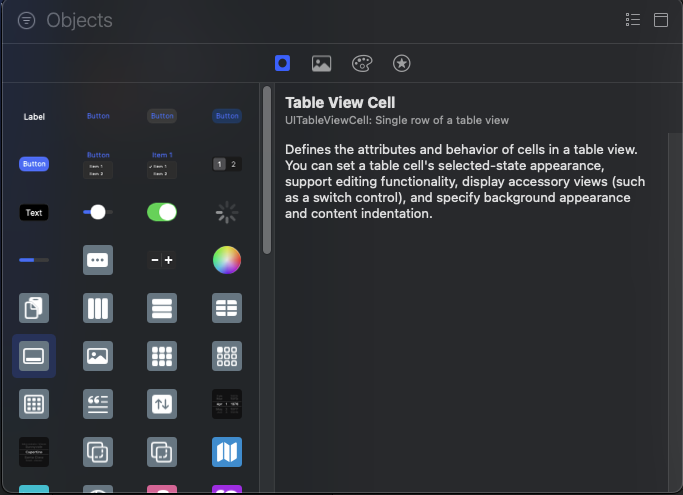Screen dimensions: 683x495
Task: Select the Scroll View arrows icon
Action: tap(162, 404)
